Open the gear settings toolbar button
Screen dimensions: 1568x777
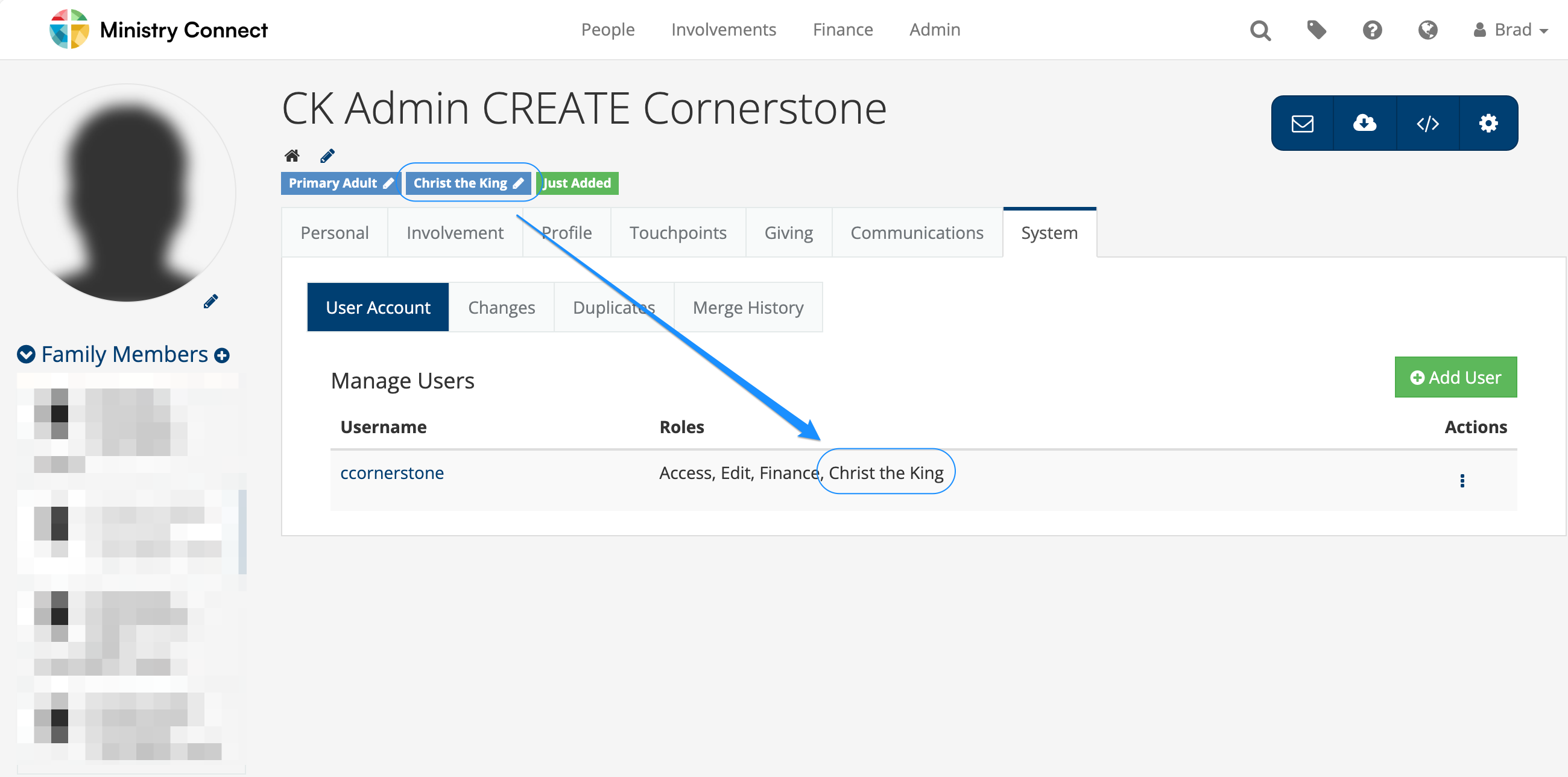1488,124
